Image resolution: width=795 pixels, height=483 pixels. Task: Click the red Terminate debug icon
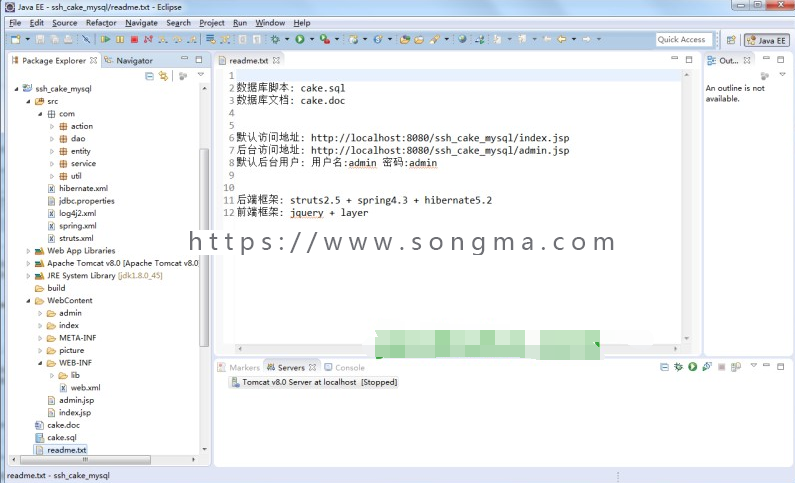pyautogui.click(x=134, y=40)
